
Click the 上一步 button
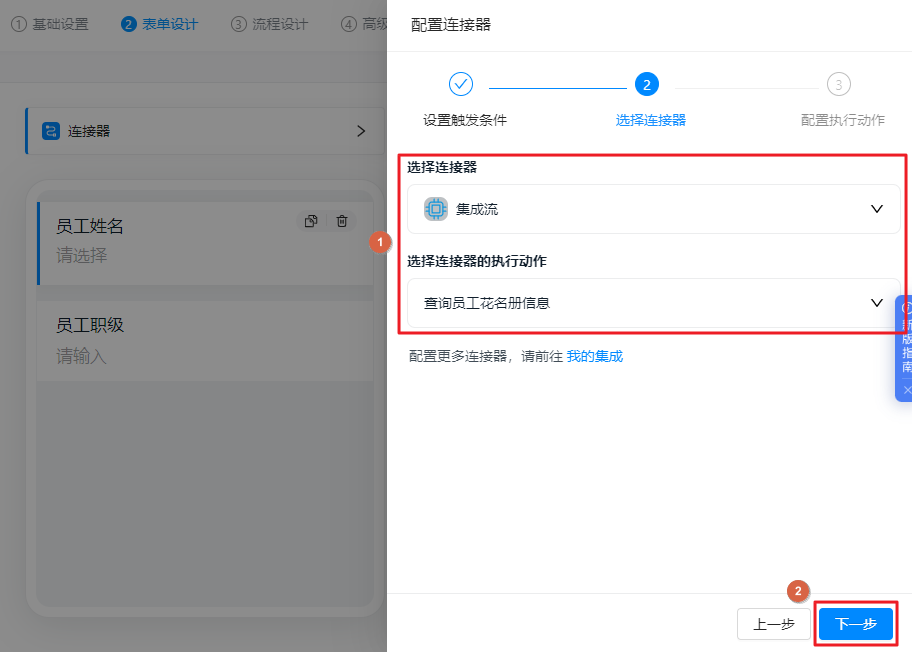tap(774, 624)
